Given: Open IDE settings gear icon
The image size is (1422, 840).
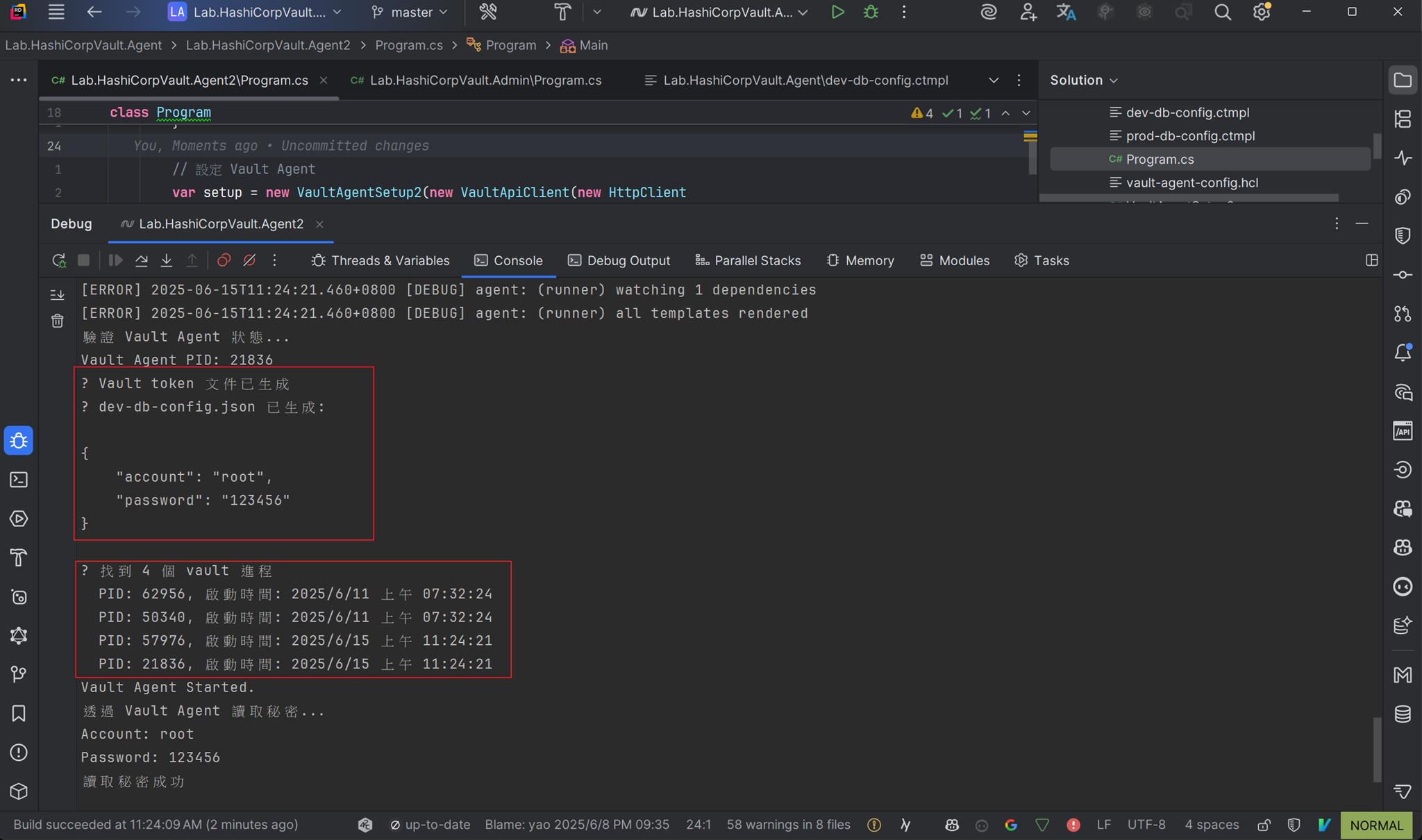Looking at the screenshot, I should click(x=1262, y=12).
